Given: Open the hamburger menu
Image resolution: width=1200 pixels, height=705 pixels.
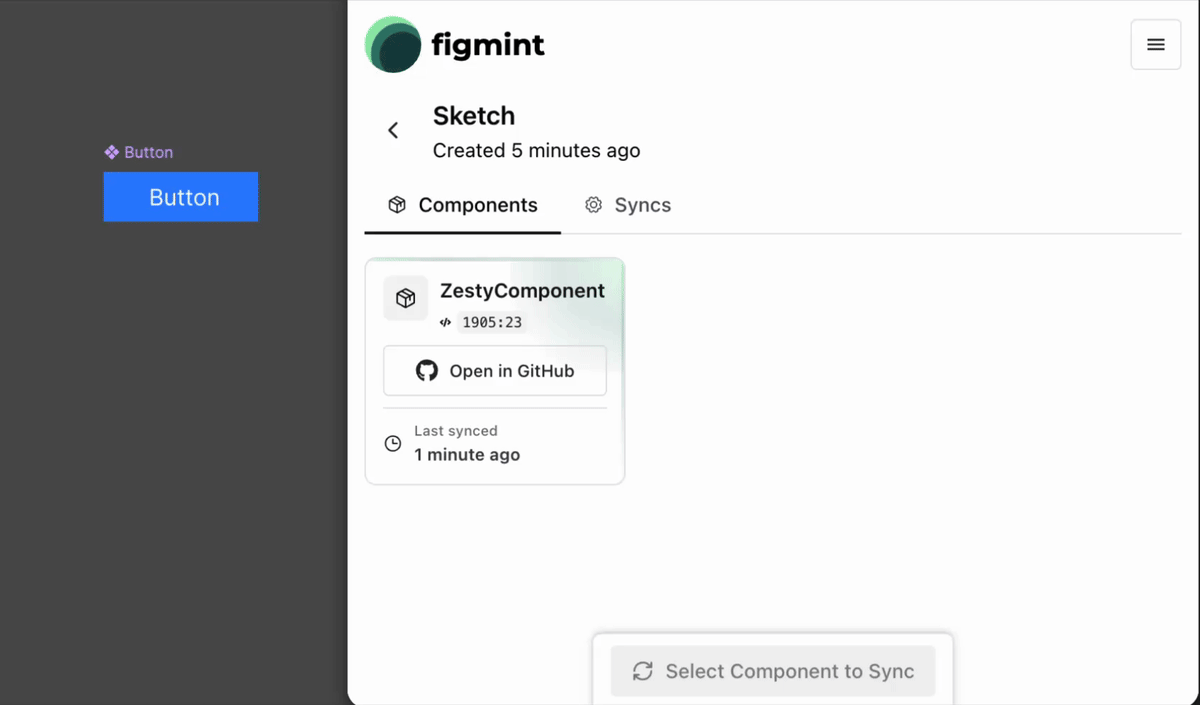Looking at the screenshot, I should (x=1155, y=44).
